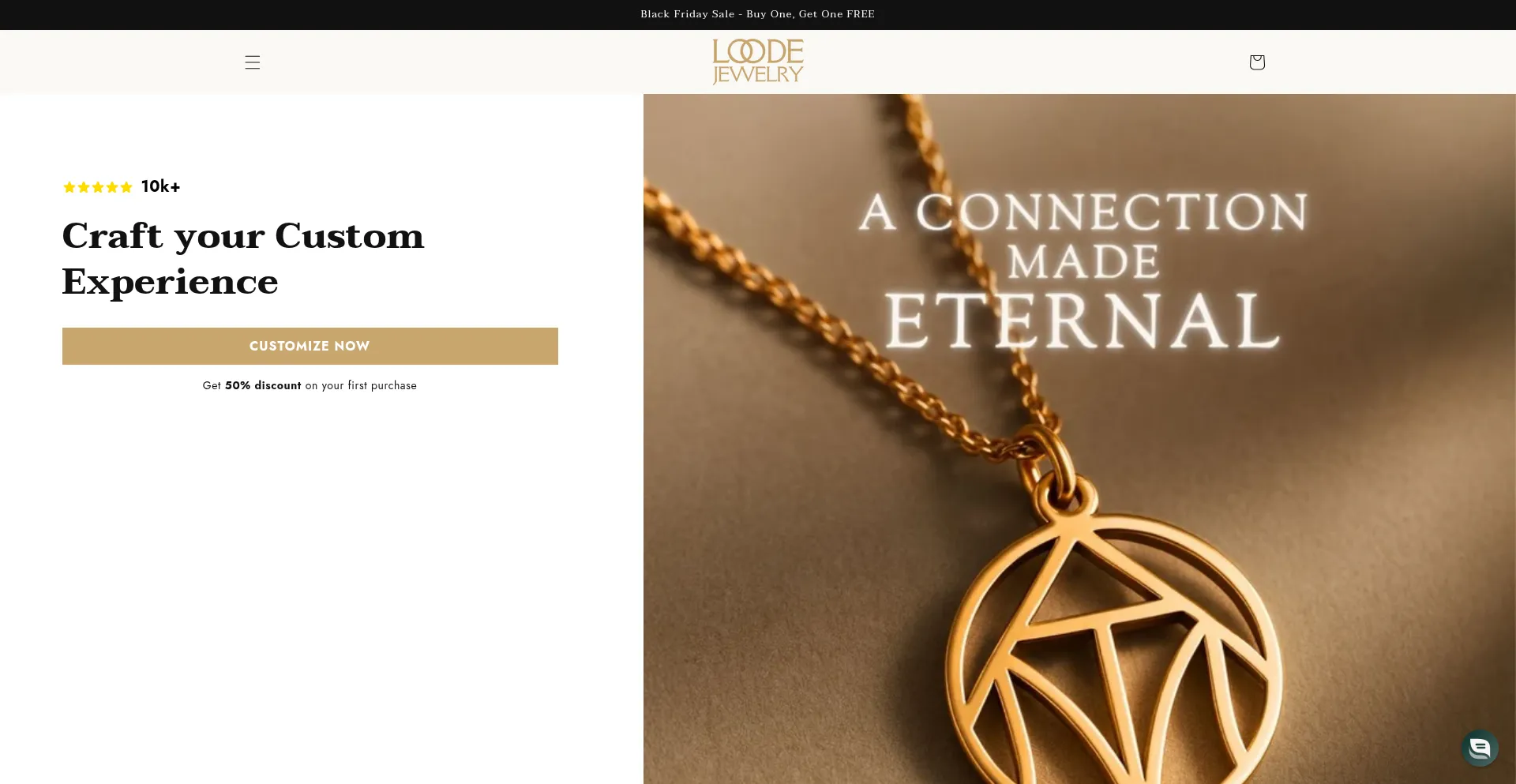Click 'Buy One, Get One FREE' text
1516x784 pixels.
[x=810, y=14]
